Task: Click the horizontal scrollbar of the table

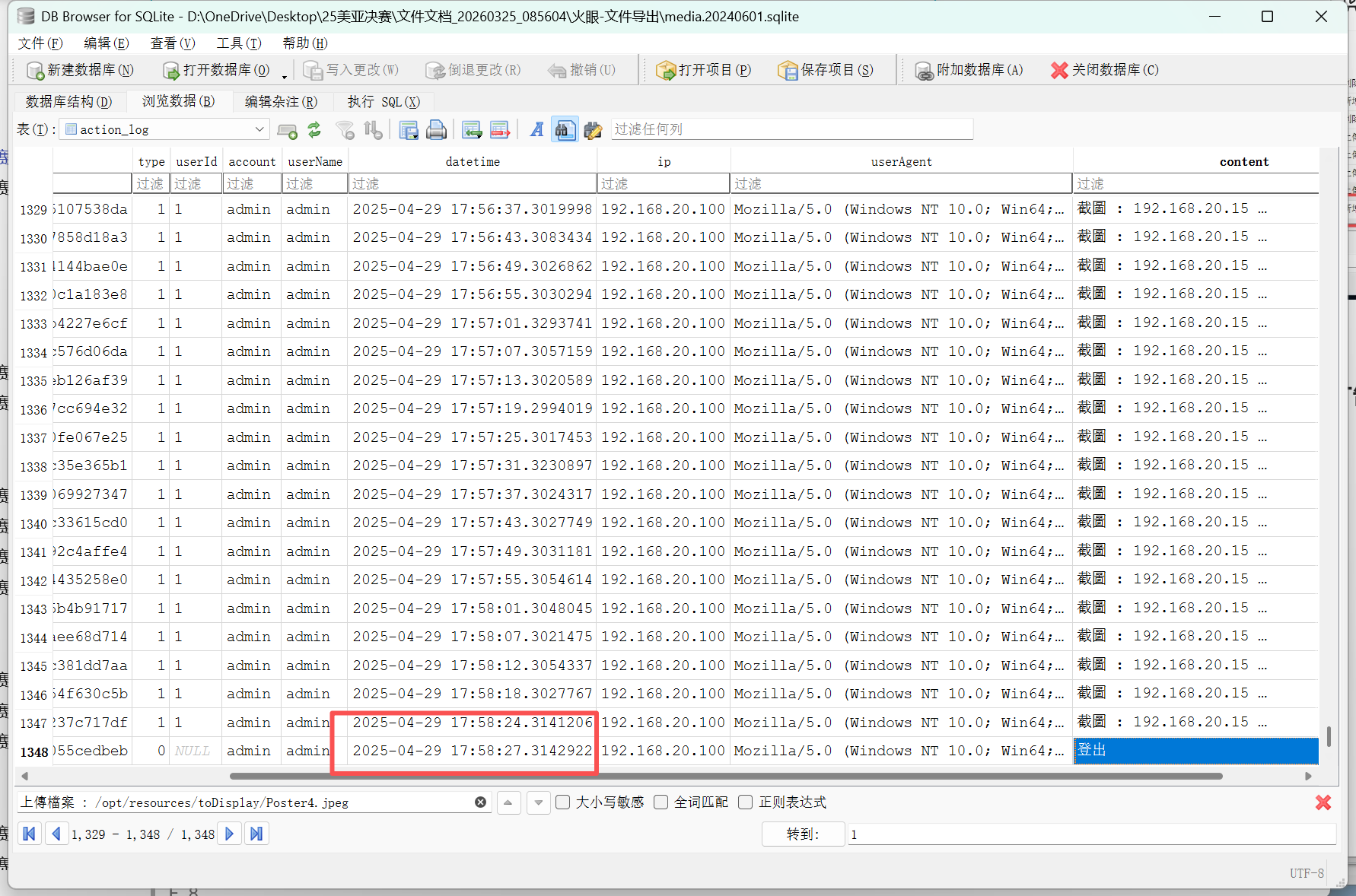Action: tap(726, 776)
